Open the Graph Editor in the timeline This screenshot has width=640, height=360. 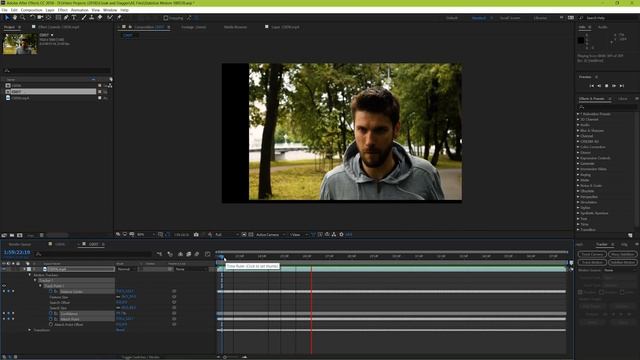207,254
